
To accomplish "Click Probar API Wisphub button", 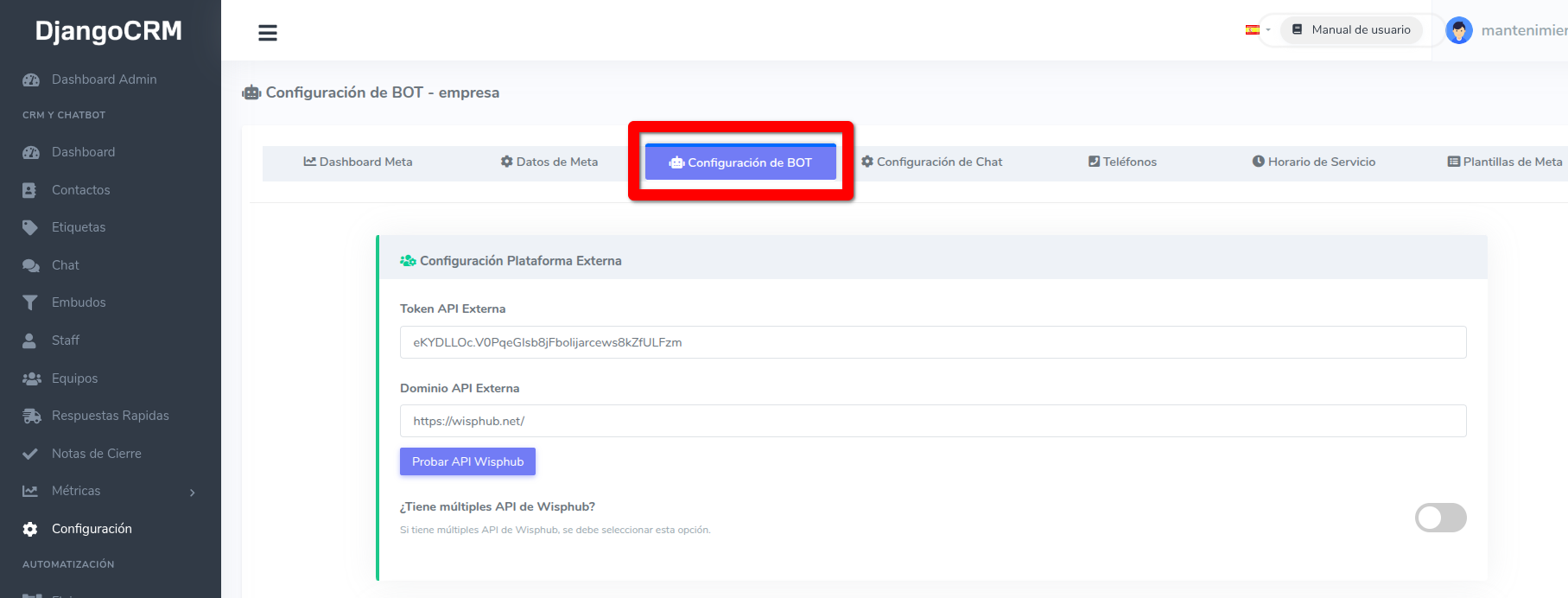I will pos(467,461).
